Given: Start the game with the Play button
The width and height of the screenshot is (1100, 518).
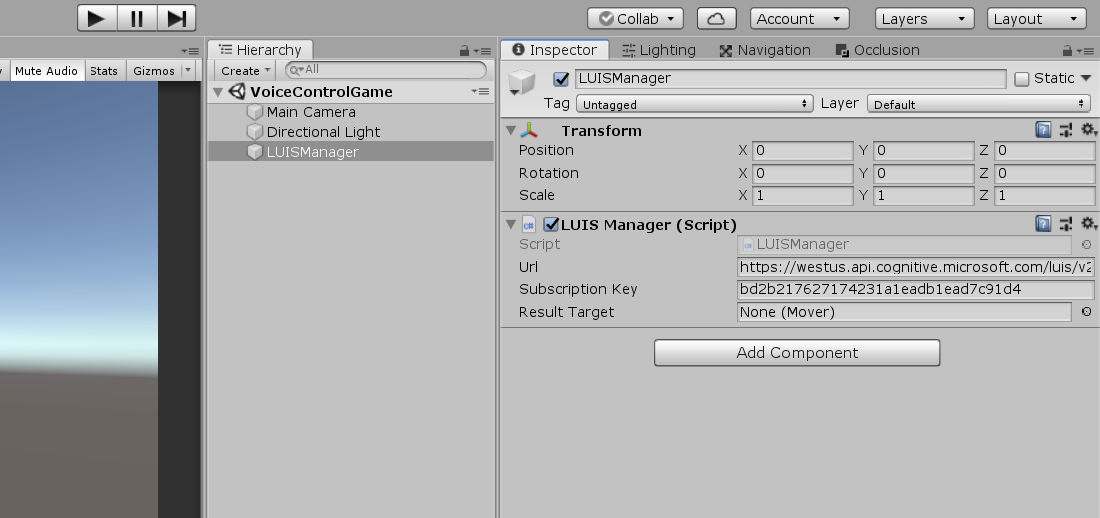Looking at the screenshot, I should tap(97, 18).
